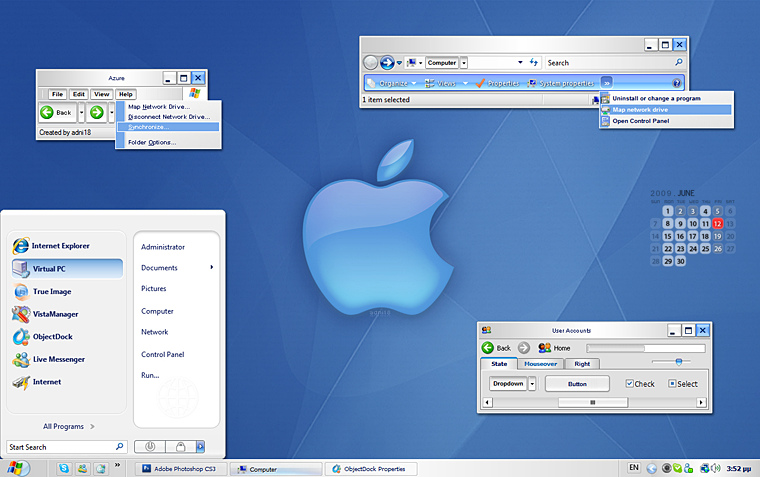
Task: Expand the Documents submenu arrow
Action: click(x=211, y=268)
